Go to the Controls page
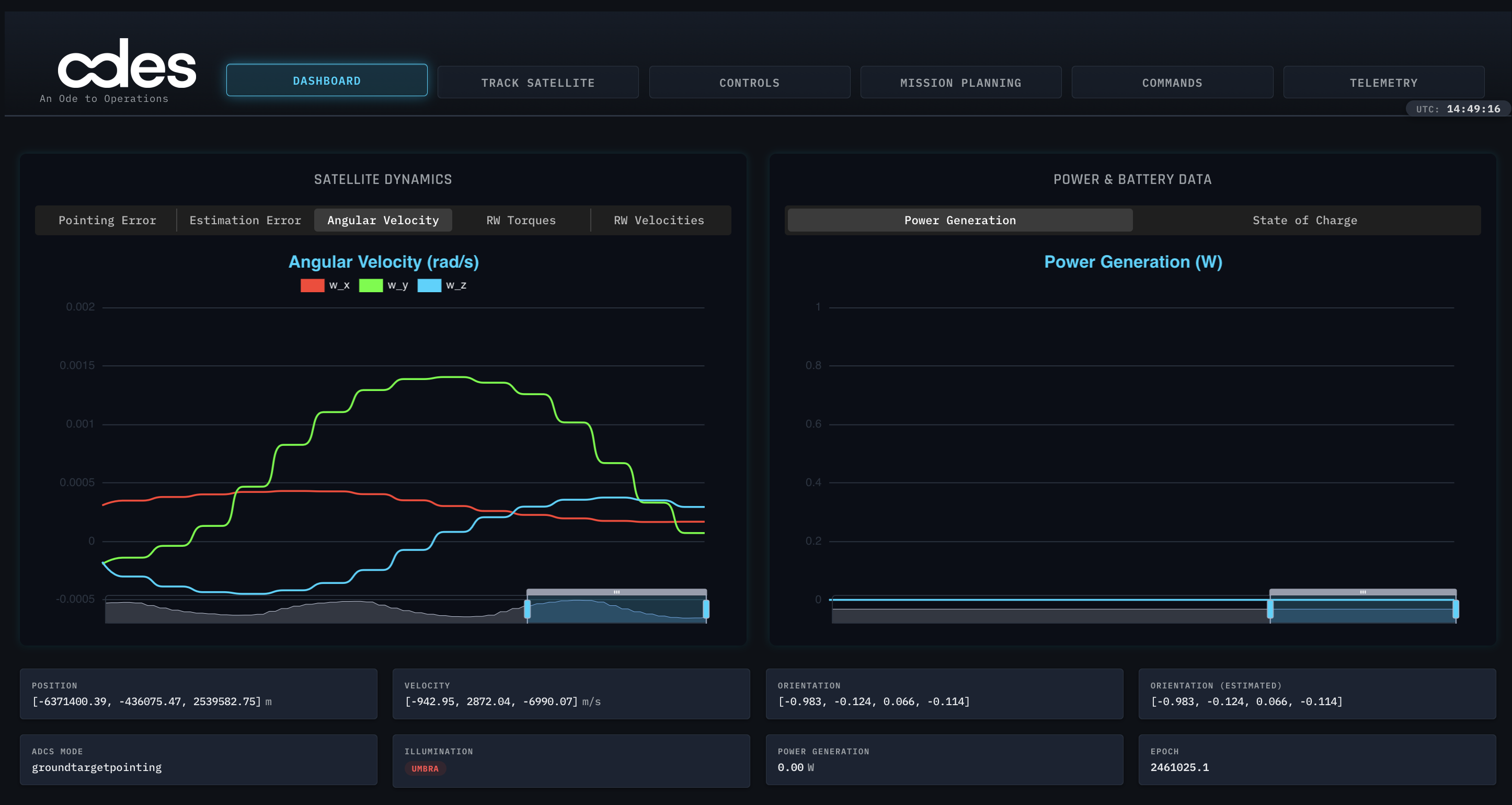 click(x=749, y=83)
